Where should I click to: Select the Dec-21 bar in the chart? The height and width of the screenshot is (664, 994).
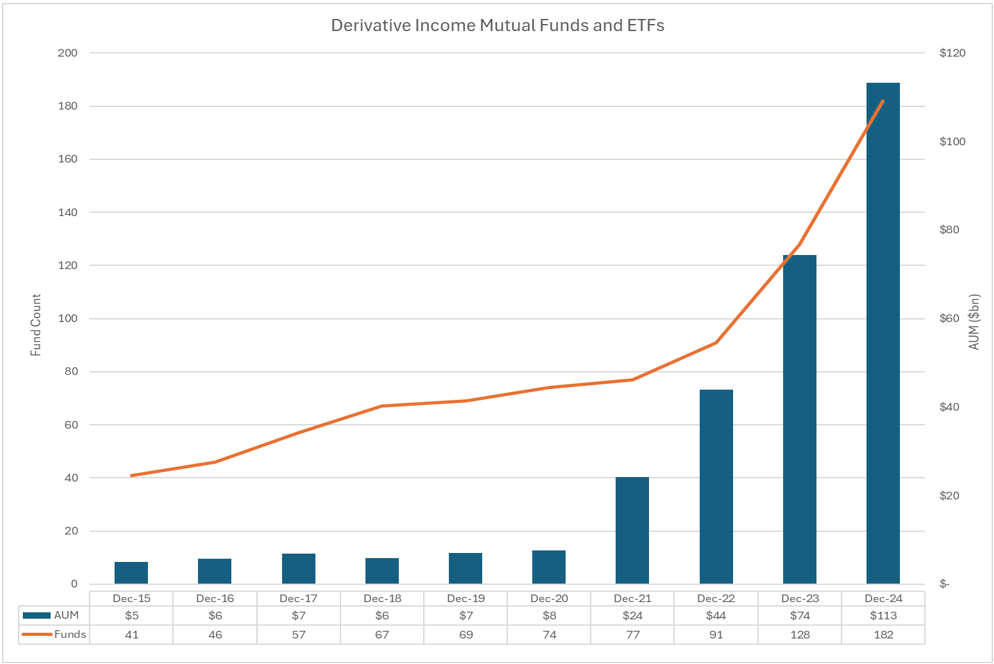[x=632, y=530]
